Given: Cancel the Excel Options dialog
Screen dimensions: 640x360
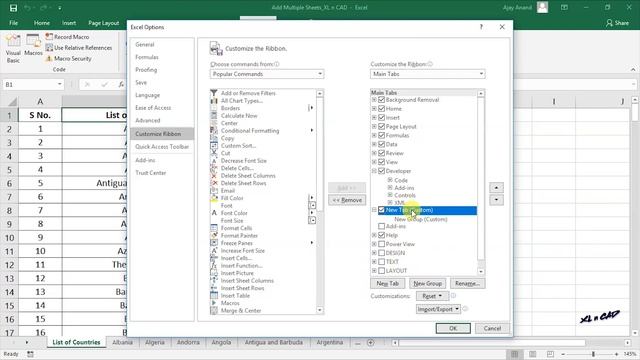Looking at the screenshot, I should click(x=492, y=328).
